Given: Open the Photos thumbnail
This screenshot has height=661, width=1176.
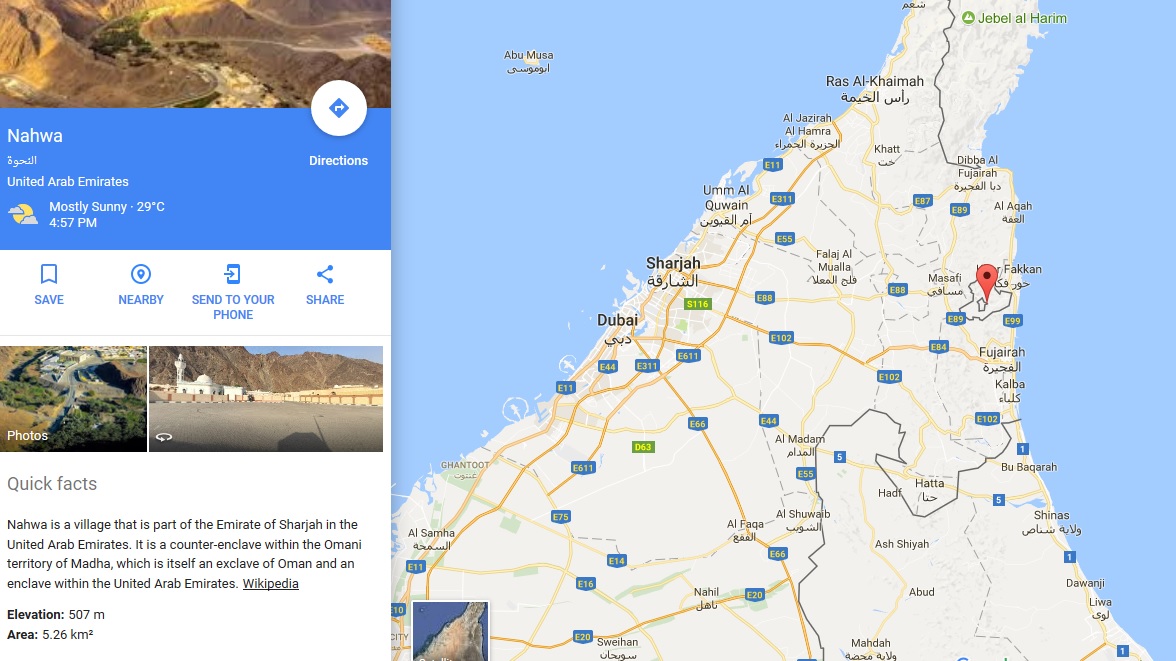Looking at the screenshot, I should [74, 398].
